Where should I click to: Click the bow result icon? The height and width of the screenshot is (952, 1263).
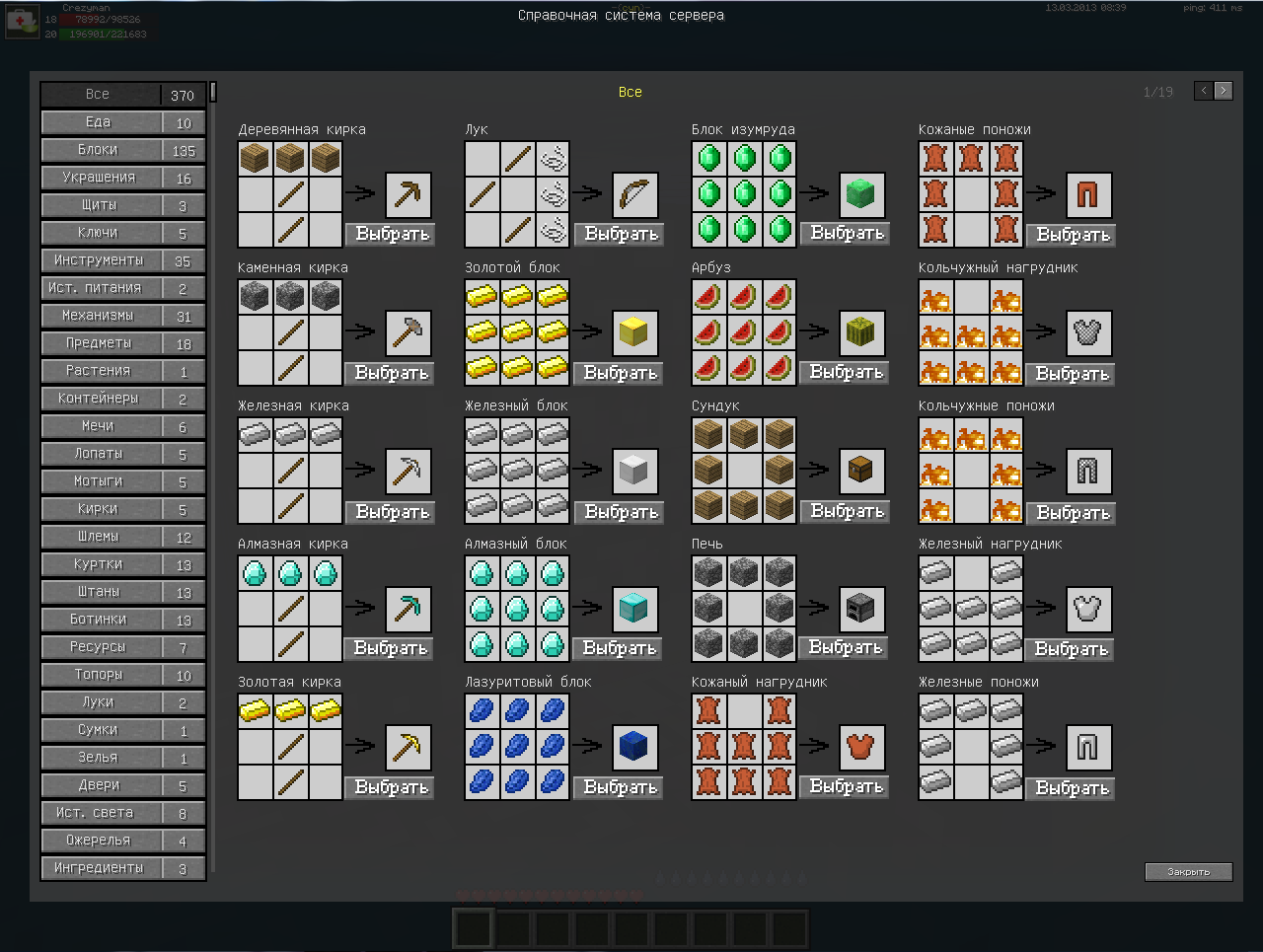pyautogui.click(x=634, y=195)
